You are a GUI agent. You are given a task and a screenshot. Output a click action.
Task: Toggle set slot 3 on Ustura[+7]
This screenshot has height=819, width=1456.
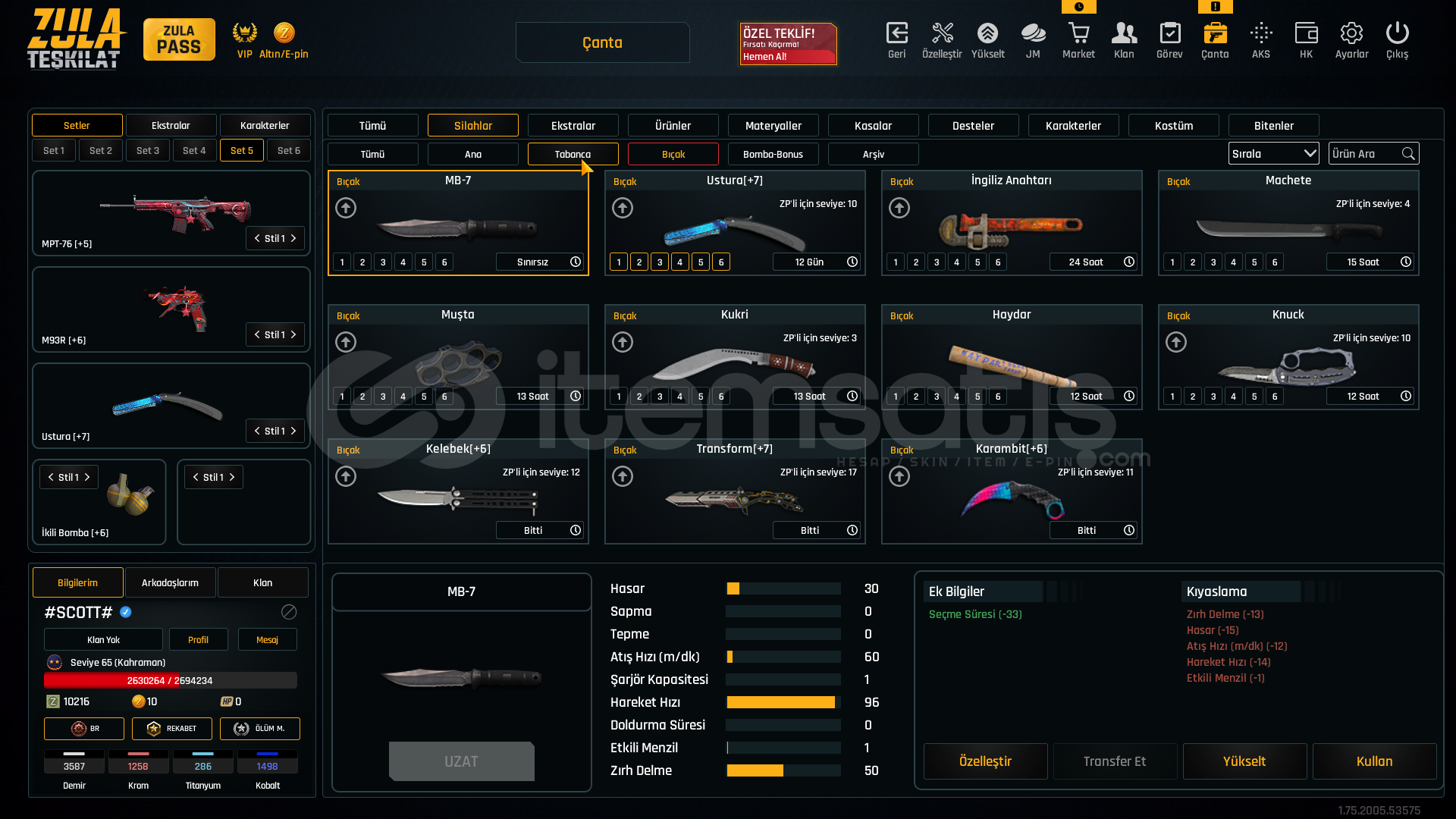coord(660,262)
